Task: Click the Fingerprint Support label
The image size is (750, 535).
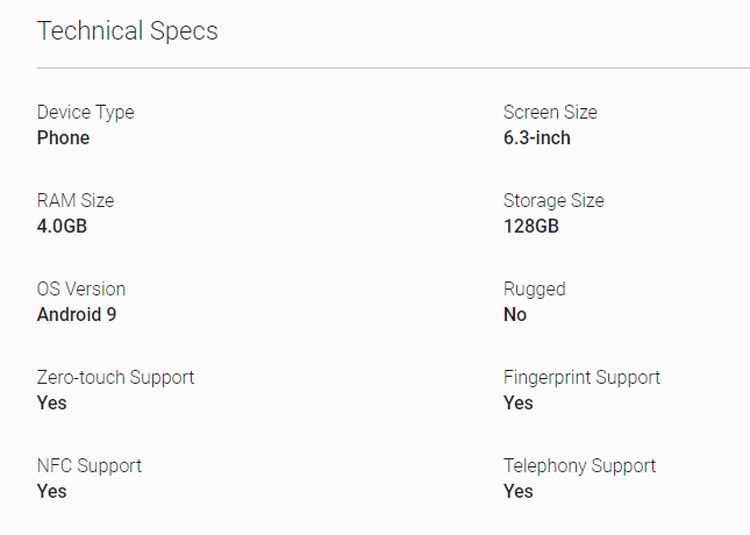Action: 581,377
